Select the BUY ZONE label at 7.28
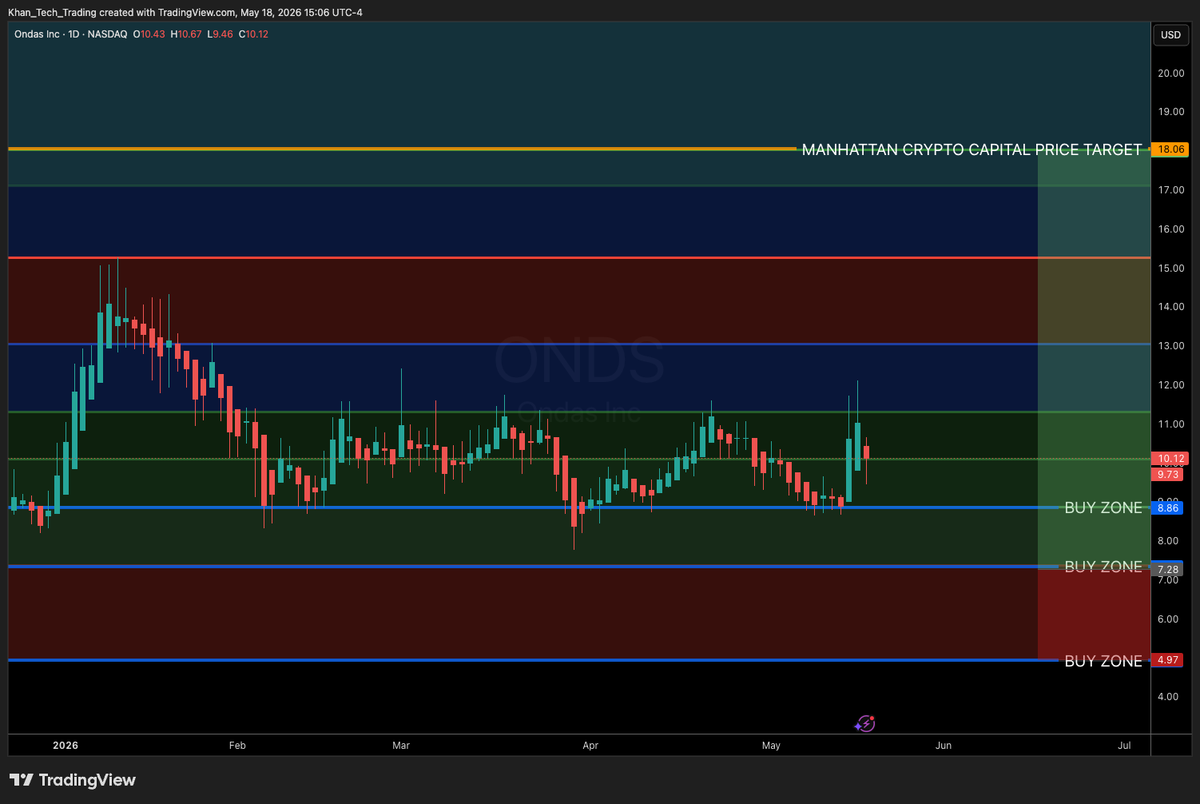Screen dimensions: 1200x804 pos(1102,566)
